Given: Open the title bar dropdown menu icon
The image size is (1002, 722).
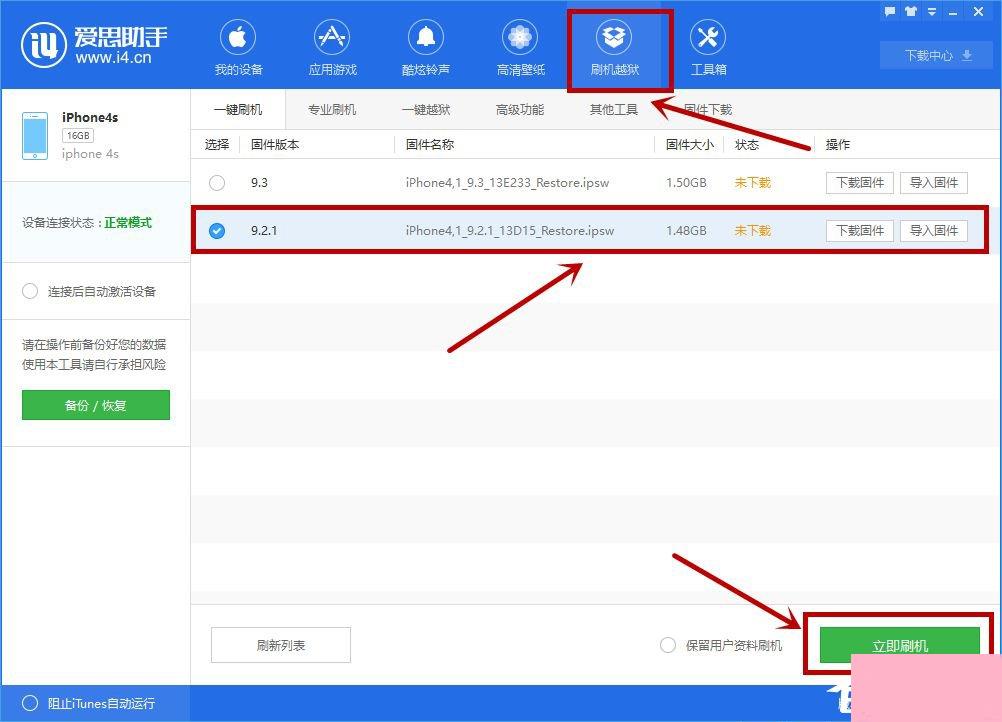Looking at the screenshot, I should pyautogui.click(x=932, y=12).
